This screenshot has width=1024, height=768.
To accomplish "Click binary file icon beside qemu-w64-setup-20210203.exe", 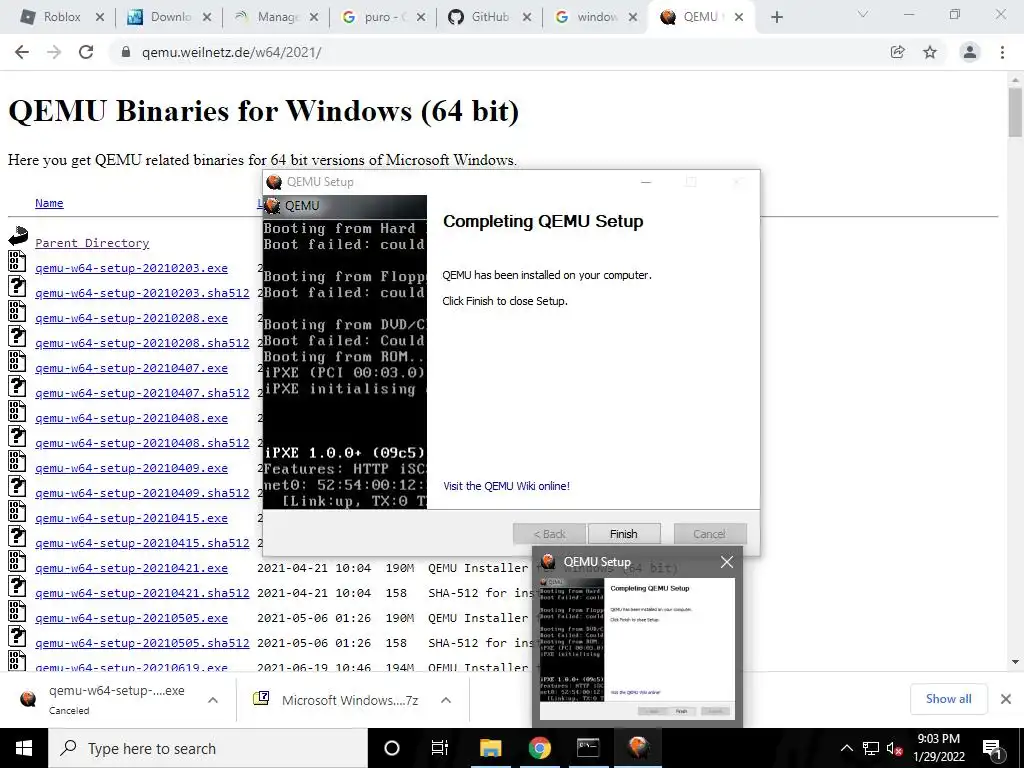I will (17, 261).
